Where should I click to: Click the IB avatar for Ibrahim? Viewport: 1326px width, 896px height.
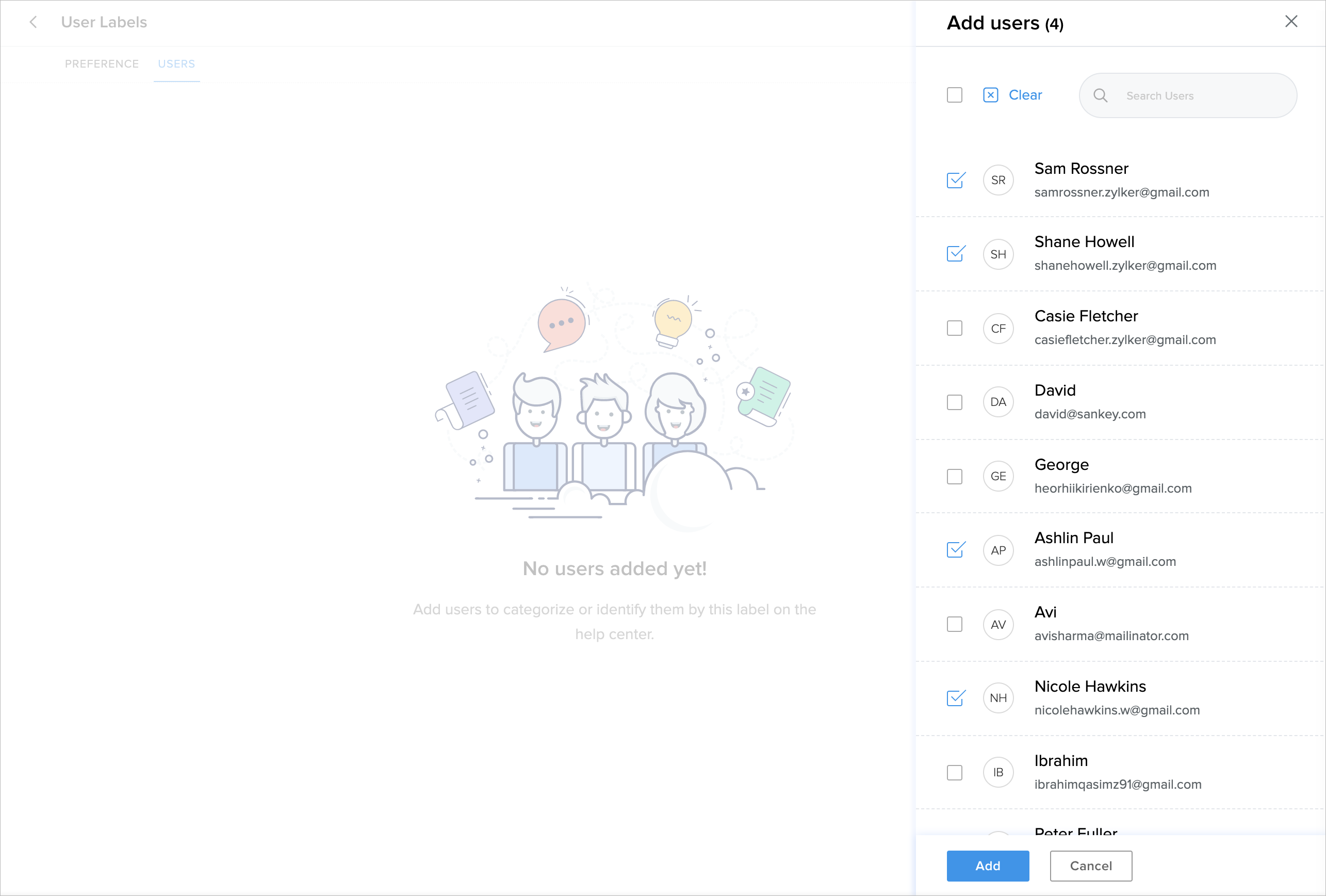pos(998,773)
